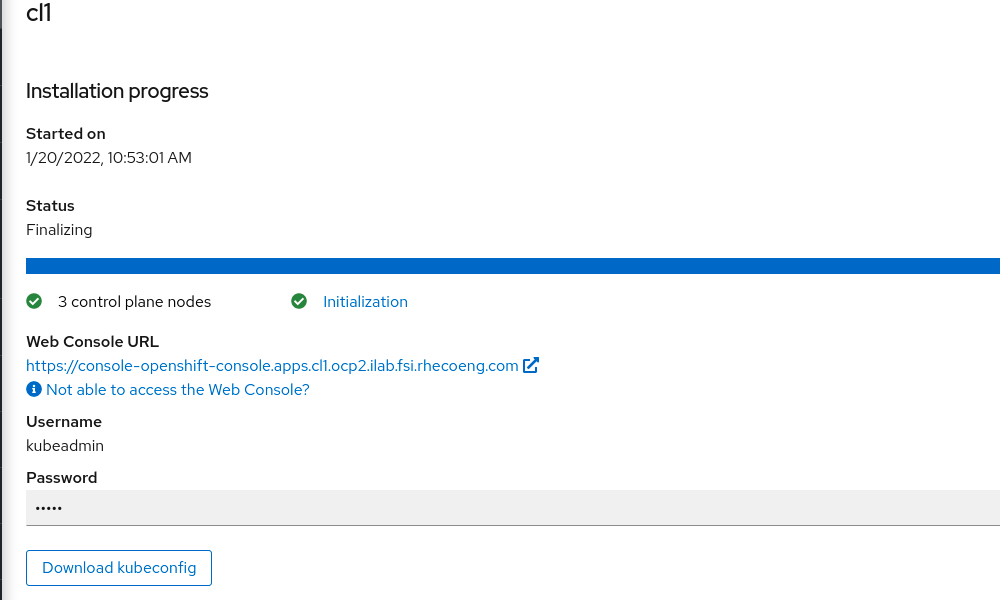Open the console-openshift-console web URL link
The width and height of the screenshot is (1000, 600).
pyautogui.click(x=272, y=366)
